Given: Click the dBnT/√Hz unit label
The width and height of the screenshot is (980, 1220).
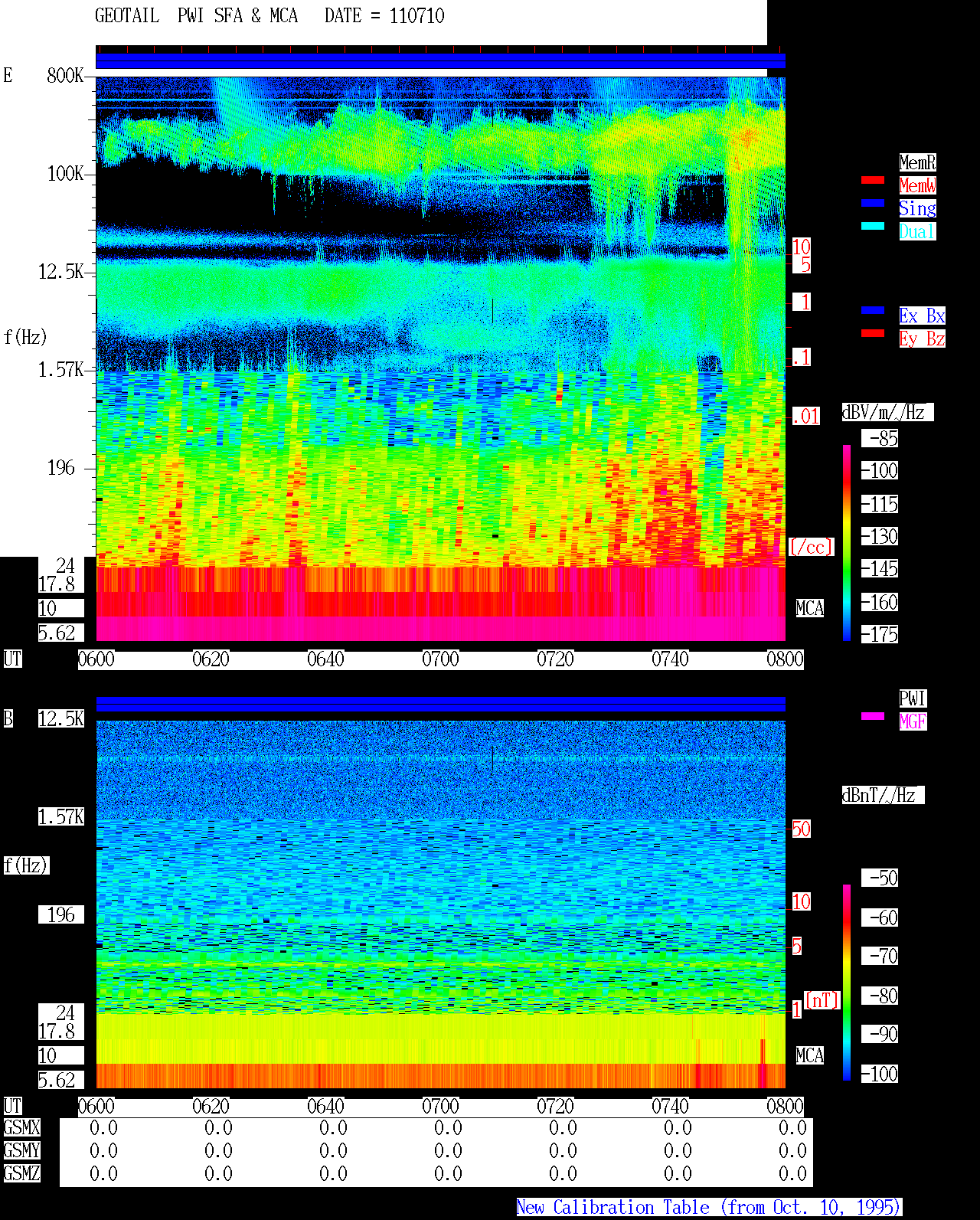Looking at the screenshot, I should pyautogui.click(x=883, y=795).
